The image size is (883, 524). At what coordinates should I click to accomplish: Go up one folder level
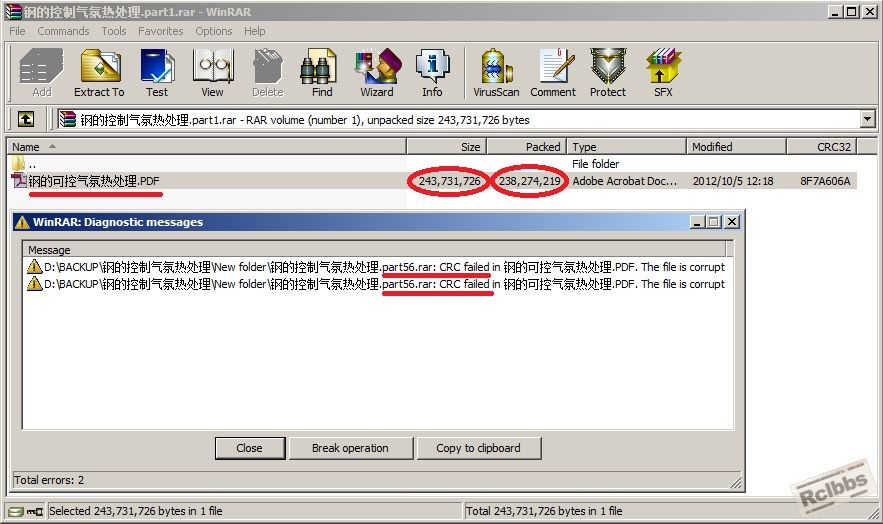26,119
